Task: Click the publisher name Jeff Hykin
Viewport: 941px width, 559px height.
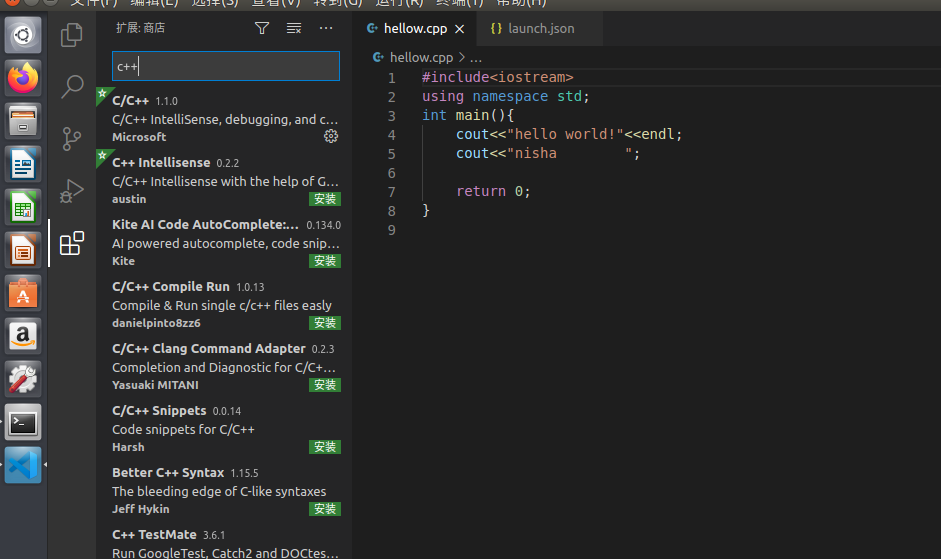Action: tap(140, 509)
